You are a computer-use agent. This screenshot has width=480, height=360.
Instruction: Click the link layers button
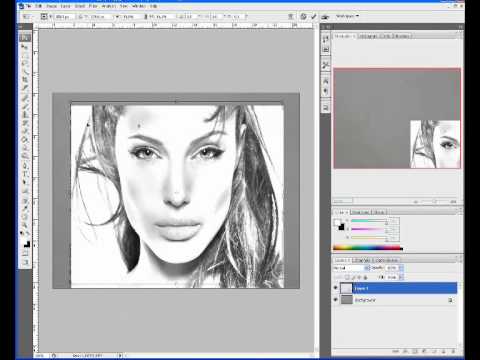click(x=396, y=351)
